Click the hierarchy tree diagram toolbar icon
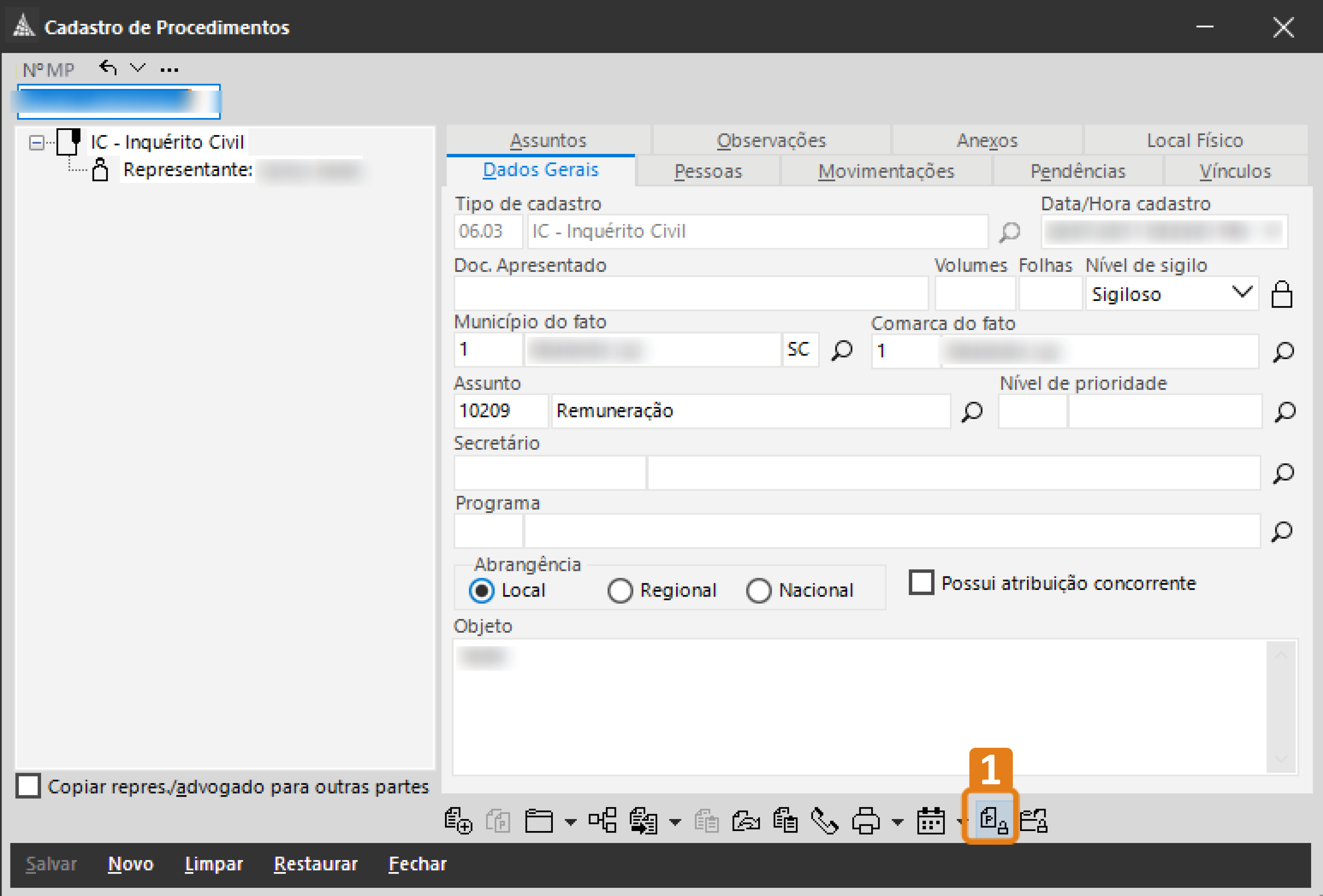 pyautogui.click(x=603, y=821)
